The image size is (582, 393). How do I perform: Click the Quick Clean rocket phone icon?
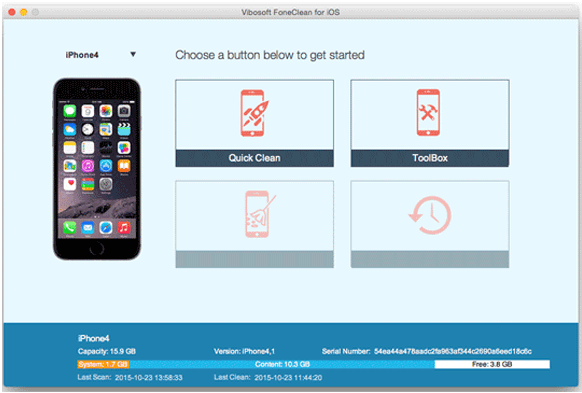click(x=254, y=113)
